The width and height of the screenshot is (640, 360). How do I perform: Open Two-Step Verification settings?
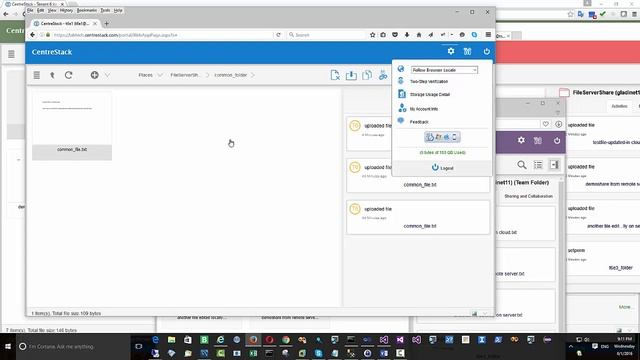click(x=429, y=81)
